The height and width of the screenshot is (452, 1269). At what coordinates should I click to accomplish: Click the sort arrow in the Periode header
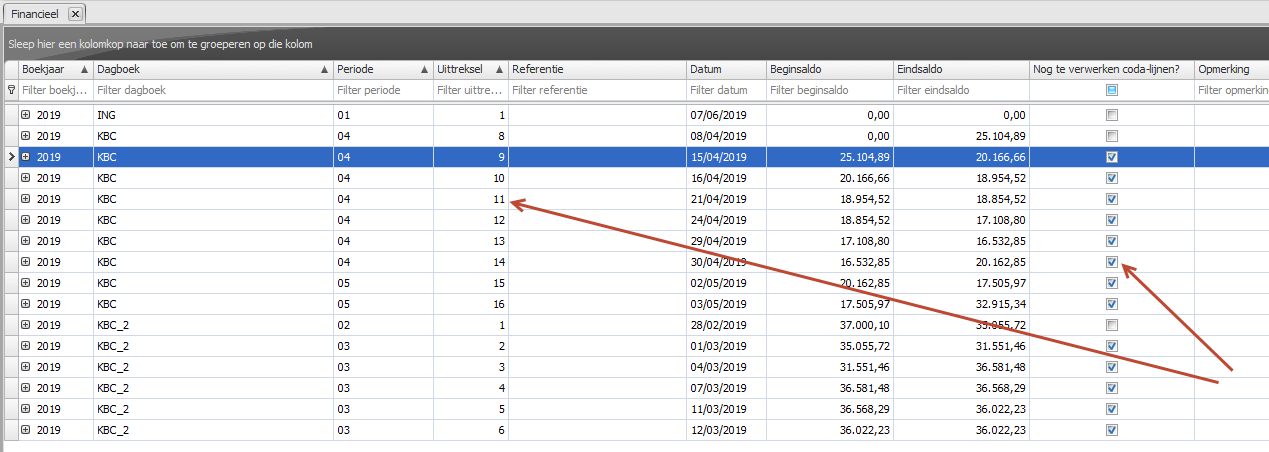coord(424,70)
